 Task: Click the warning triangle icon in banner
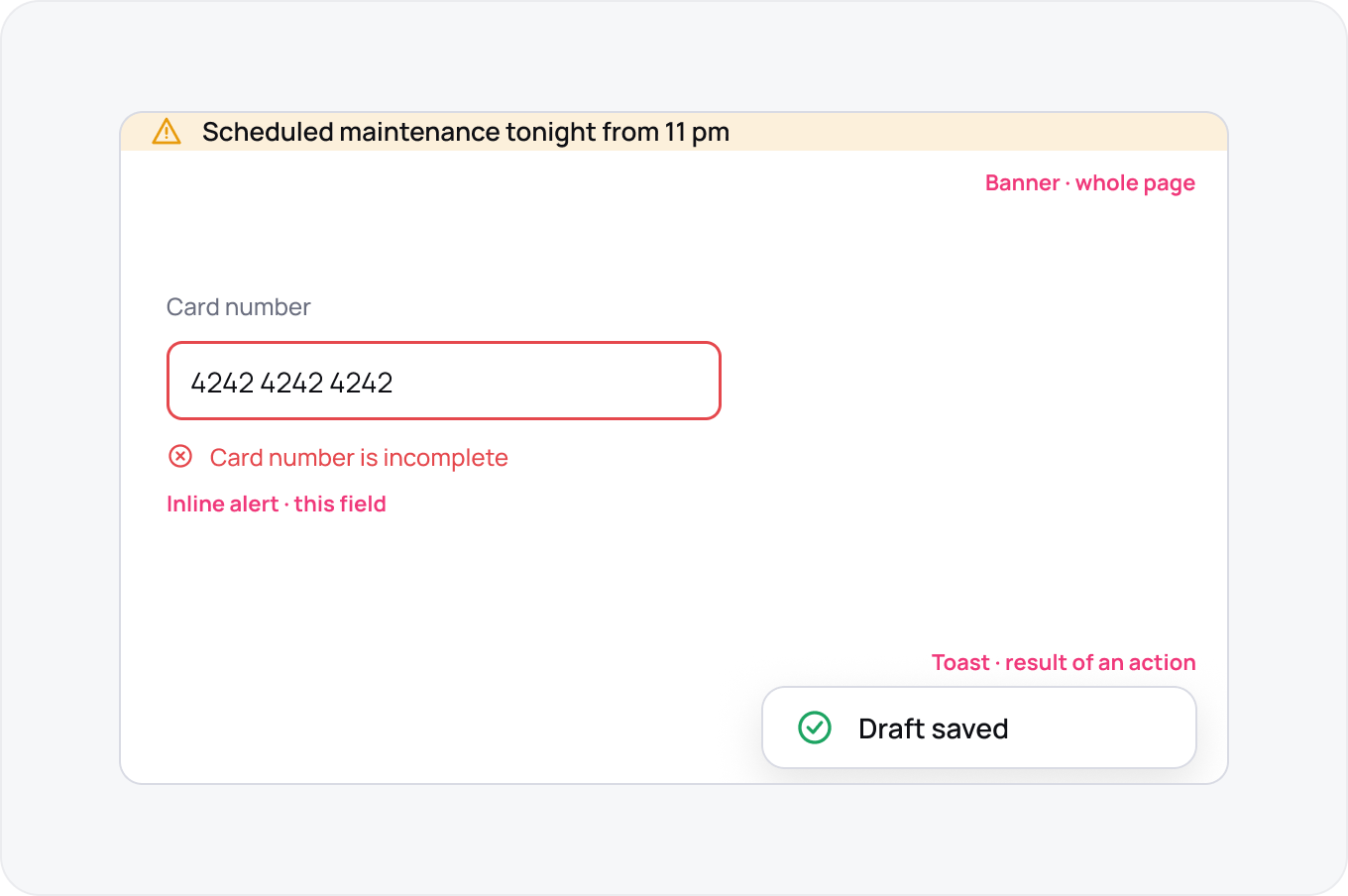pos(167,132)
